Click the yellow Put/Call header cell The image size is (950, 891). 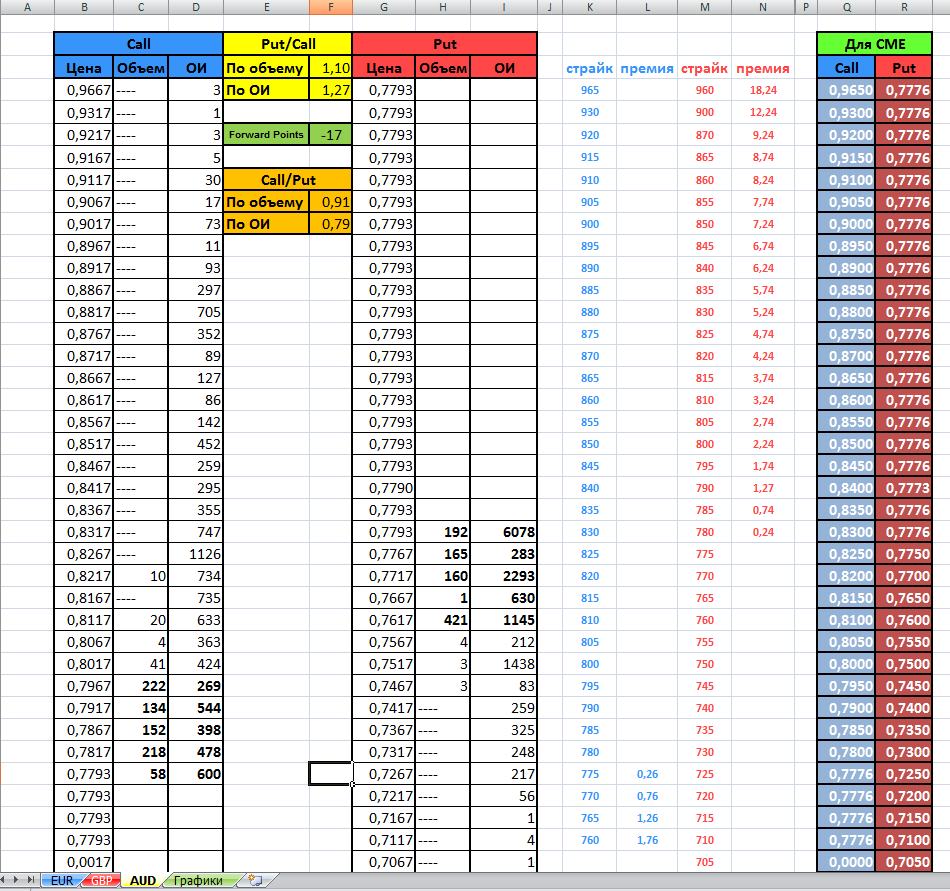288,44
